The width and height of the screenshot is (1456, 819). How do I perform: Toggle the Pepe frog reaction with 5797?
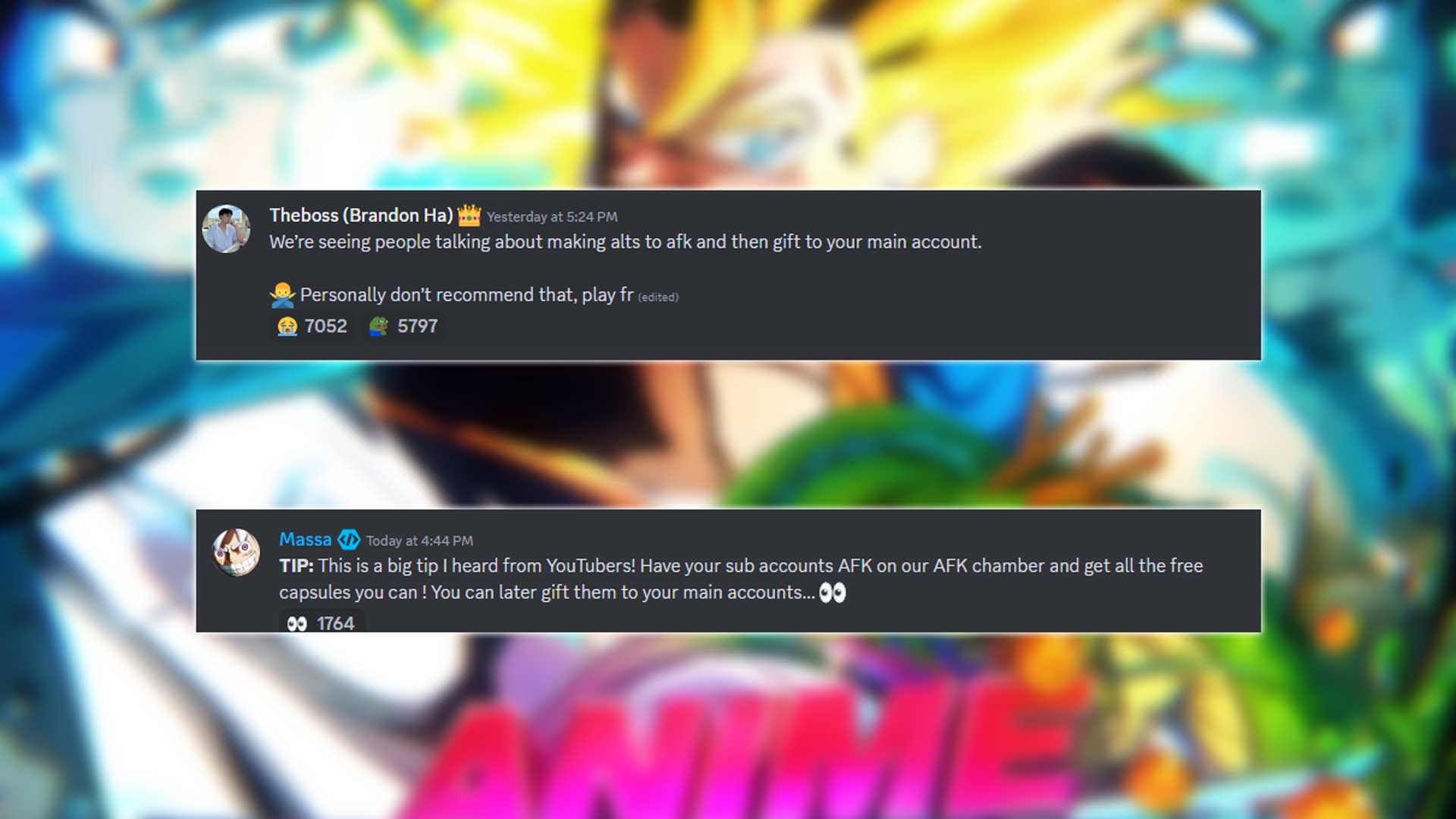[x=403, y=326]
